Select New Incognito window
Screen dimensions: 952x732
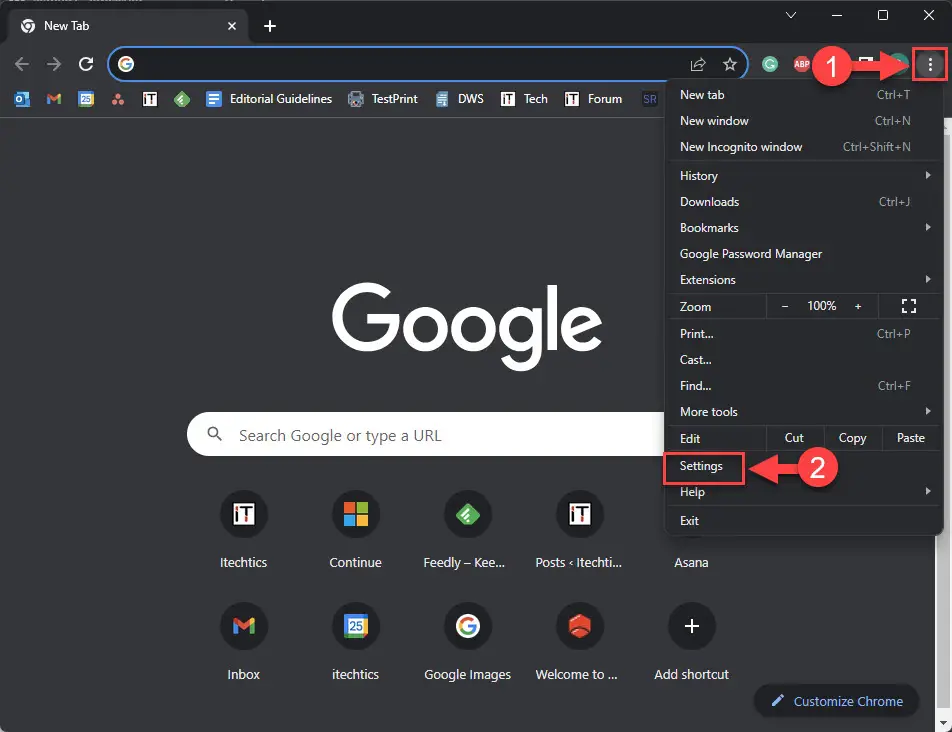(805, 147)
